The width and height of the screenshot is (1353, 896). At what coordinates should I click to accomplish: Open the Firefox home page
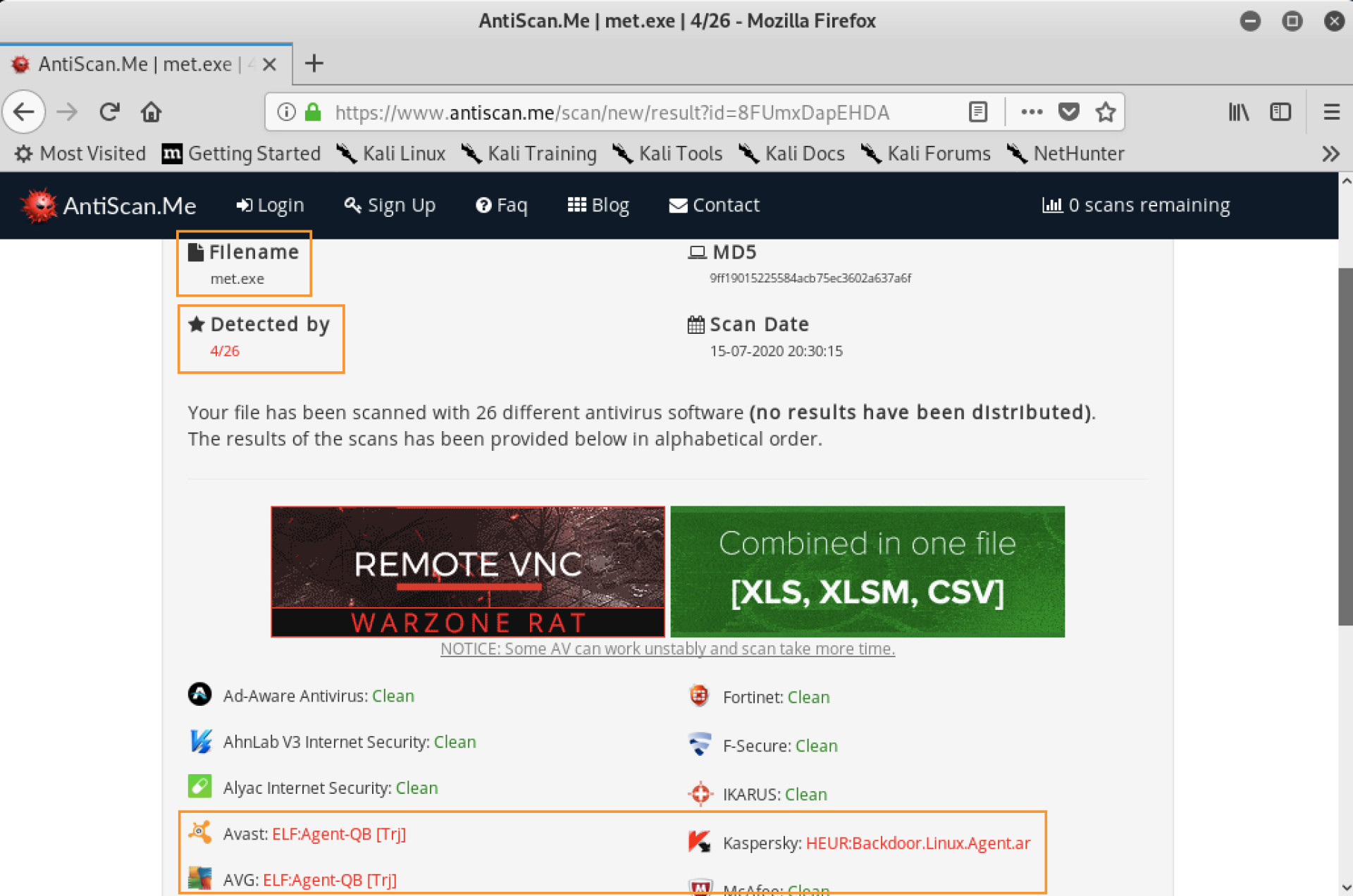tap(151, 112)
